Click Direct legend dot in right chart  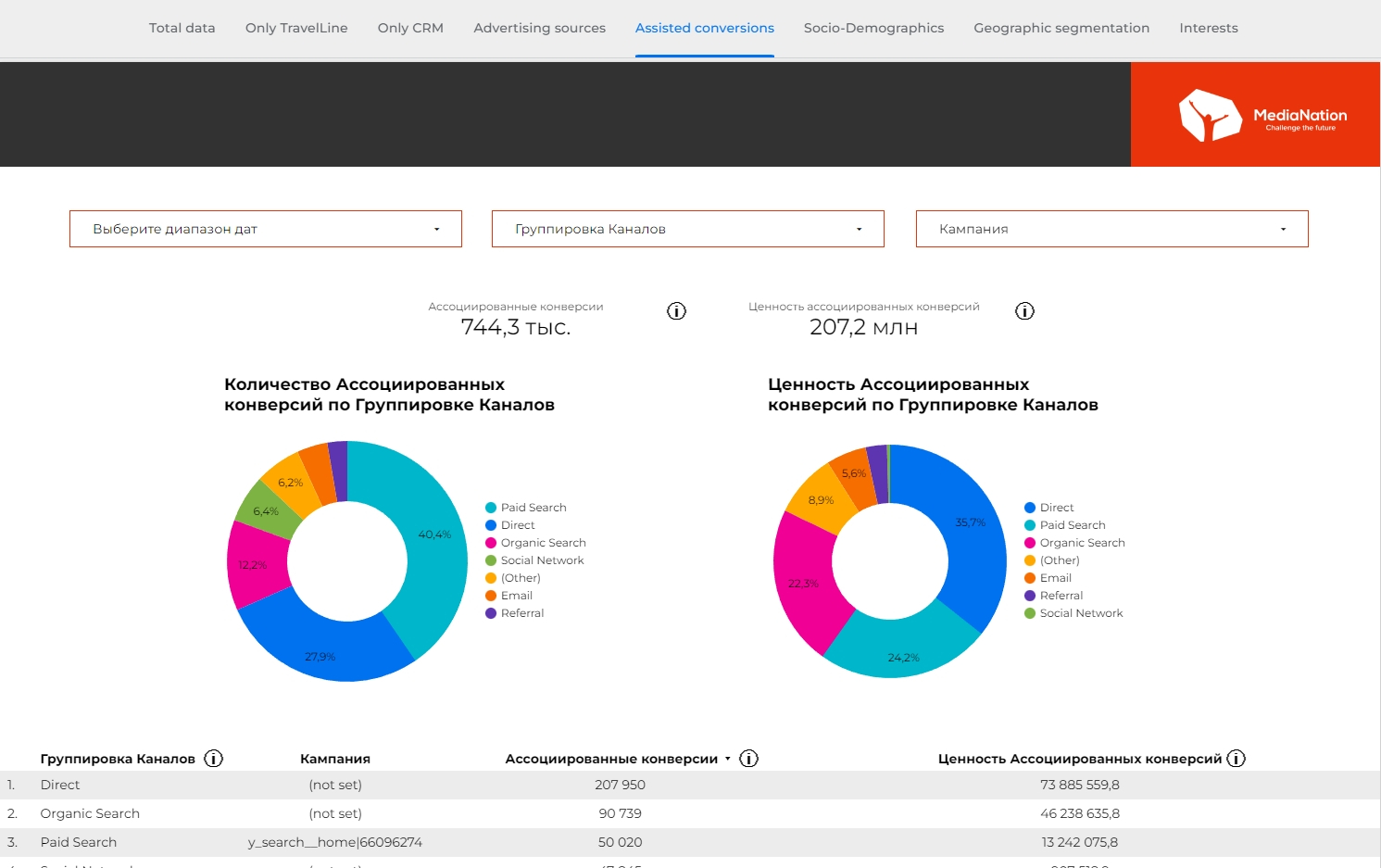click(x=1030, y=508)
